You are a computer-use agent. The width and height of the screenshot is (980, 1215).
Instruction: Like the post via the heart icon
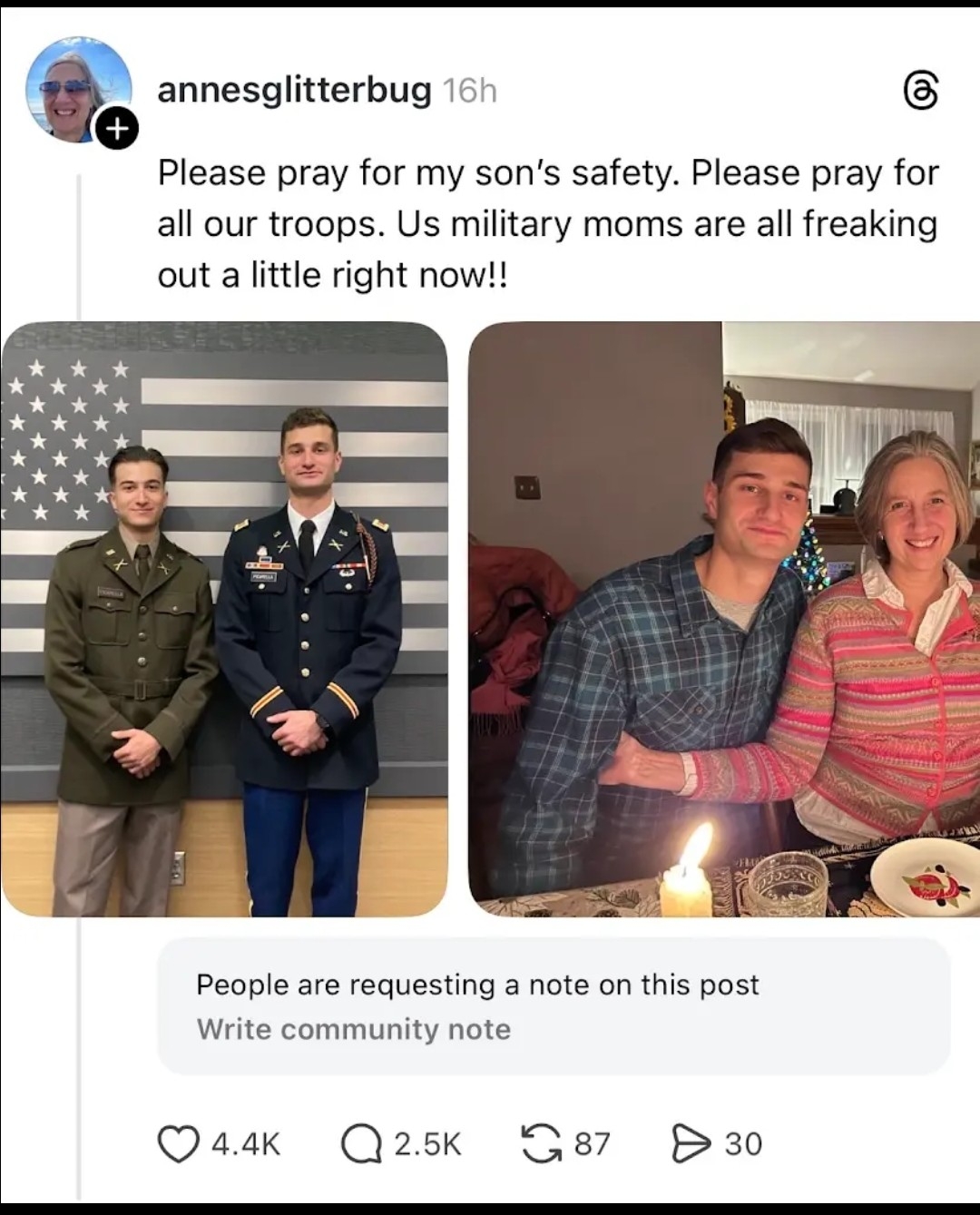tap(178, 1144)
